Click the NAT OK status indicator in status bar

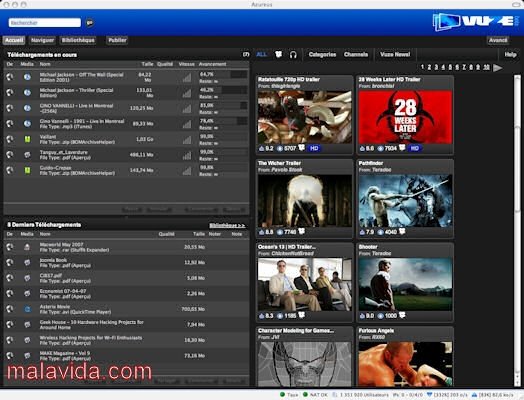[315, 395]
